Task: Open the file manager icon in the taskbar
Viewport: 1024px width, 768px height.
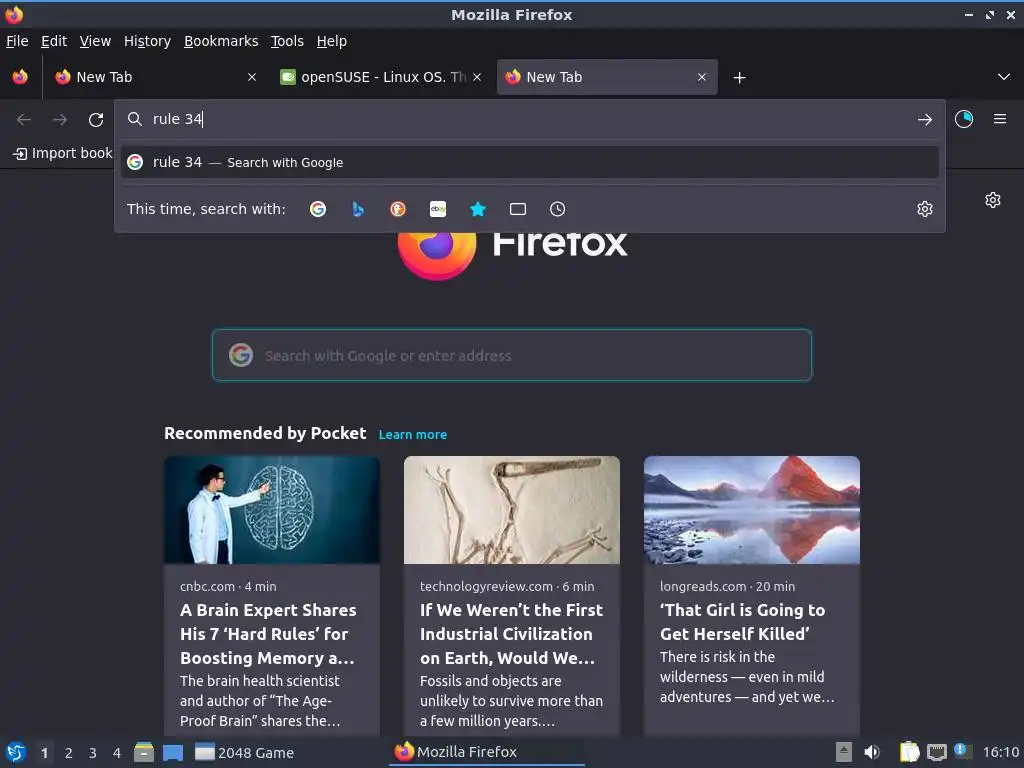Action: click(x=144, y=752)
